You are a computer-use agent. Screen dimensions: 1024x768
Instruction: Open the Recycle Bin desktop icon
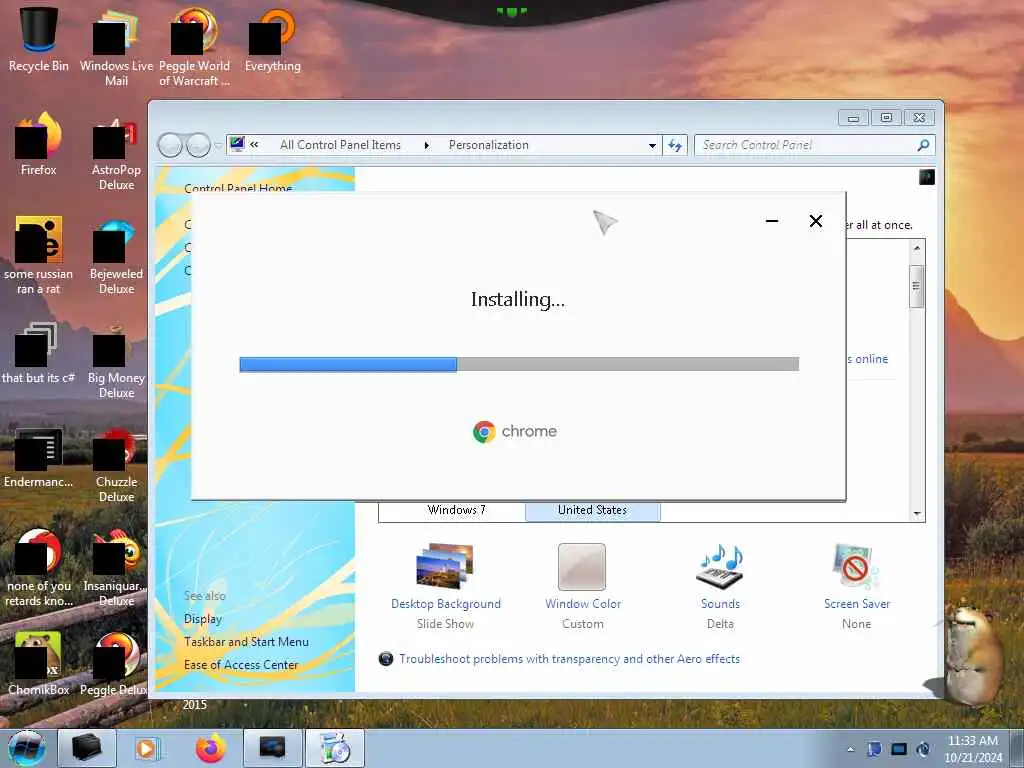[x=39, y=39]
